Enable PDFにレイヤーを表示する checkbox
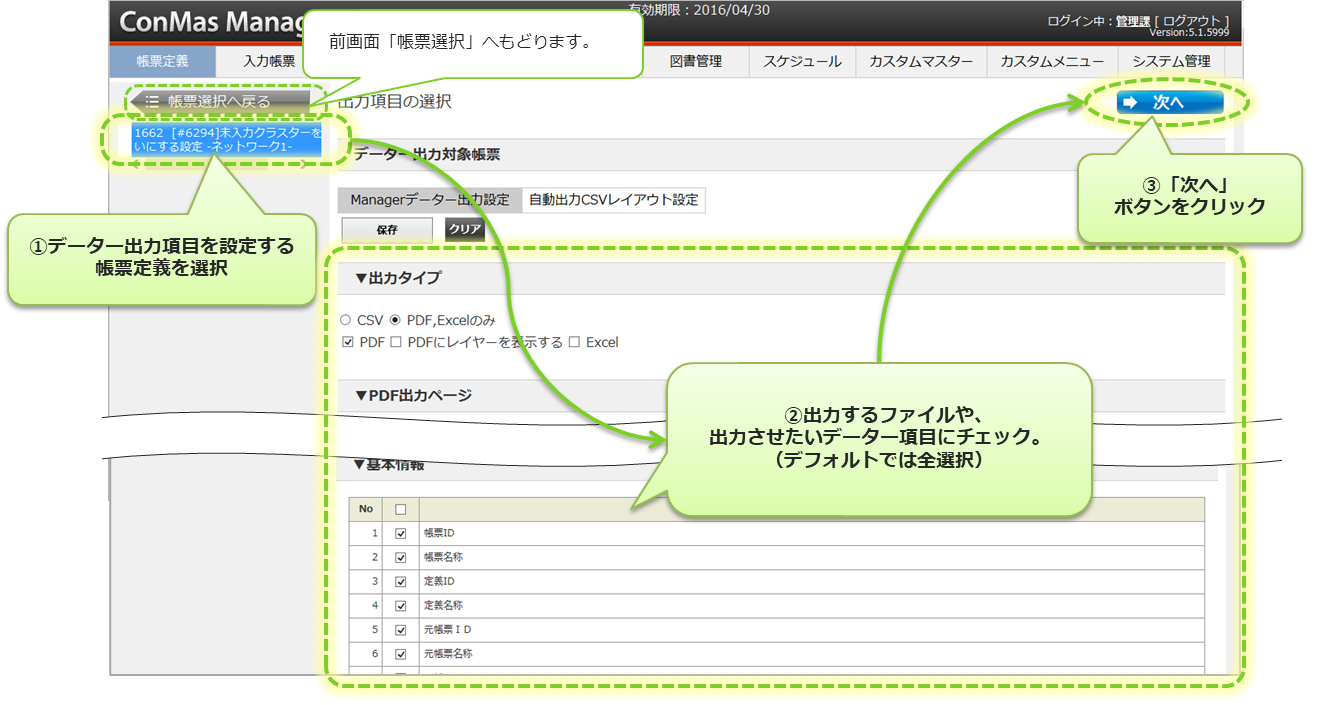The width and height of the screenshot is (1330, 705). (396, 342)
